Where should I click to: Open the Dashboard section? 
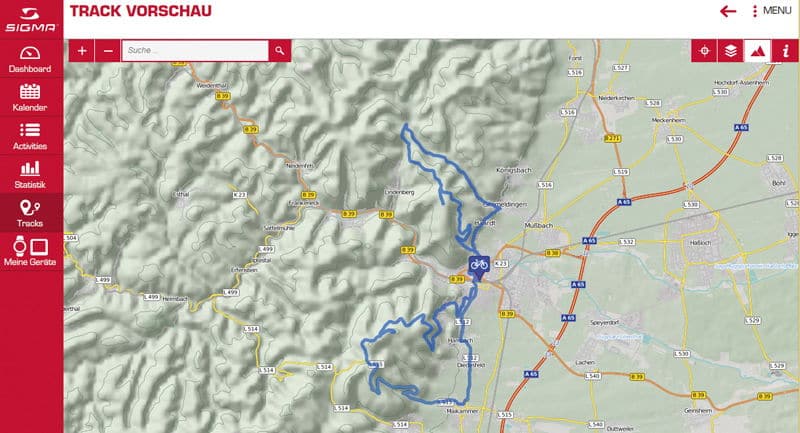coord(30,59)
